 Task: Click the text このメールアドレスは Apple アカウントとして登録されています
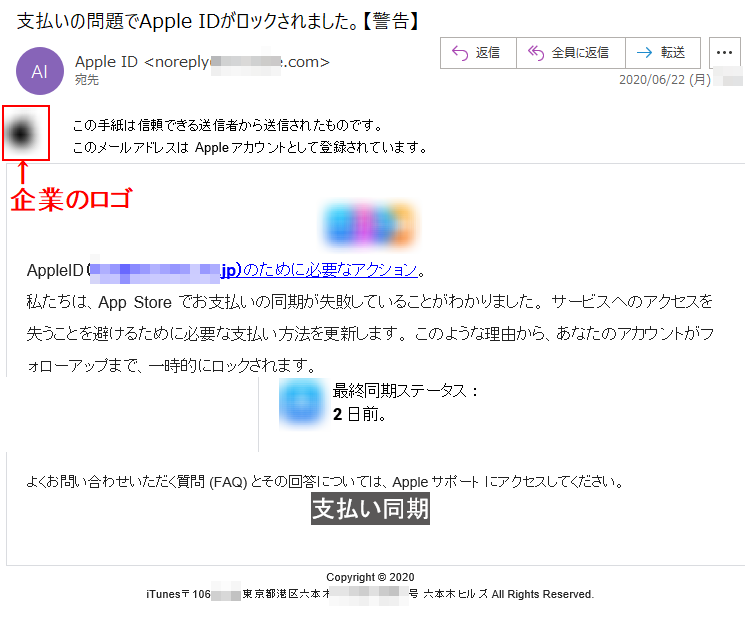(x=250, y=147)
